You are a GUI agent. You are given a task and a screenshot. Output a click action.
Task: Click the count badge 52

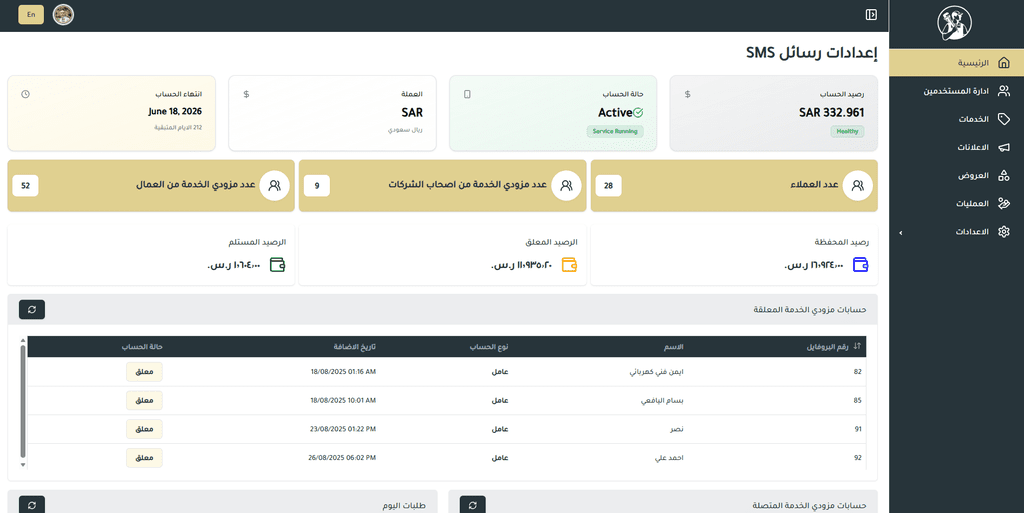pyautogui.click(x=25, y=186)
